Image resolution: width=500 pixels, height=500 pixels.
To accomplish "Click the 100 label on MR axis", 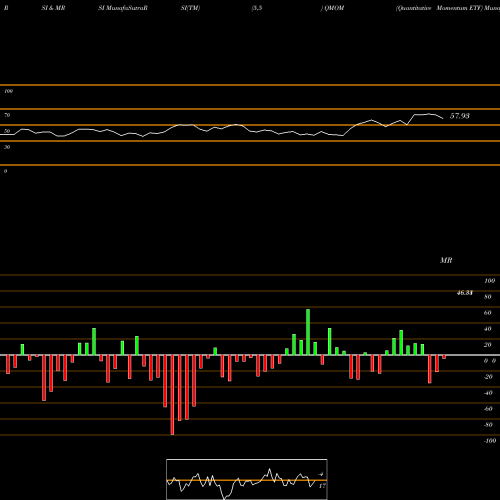I will [x=489, y=281].
